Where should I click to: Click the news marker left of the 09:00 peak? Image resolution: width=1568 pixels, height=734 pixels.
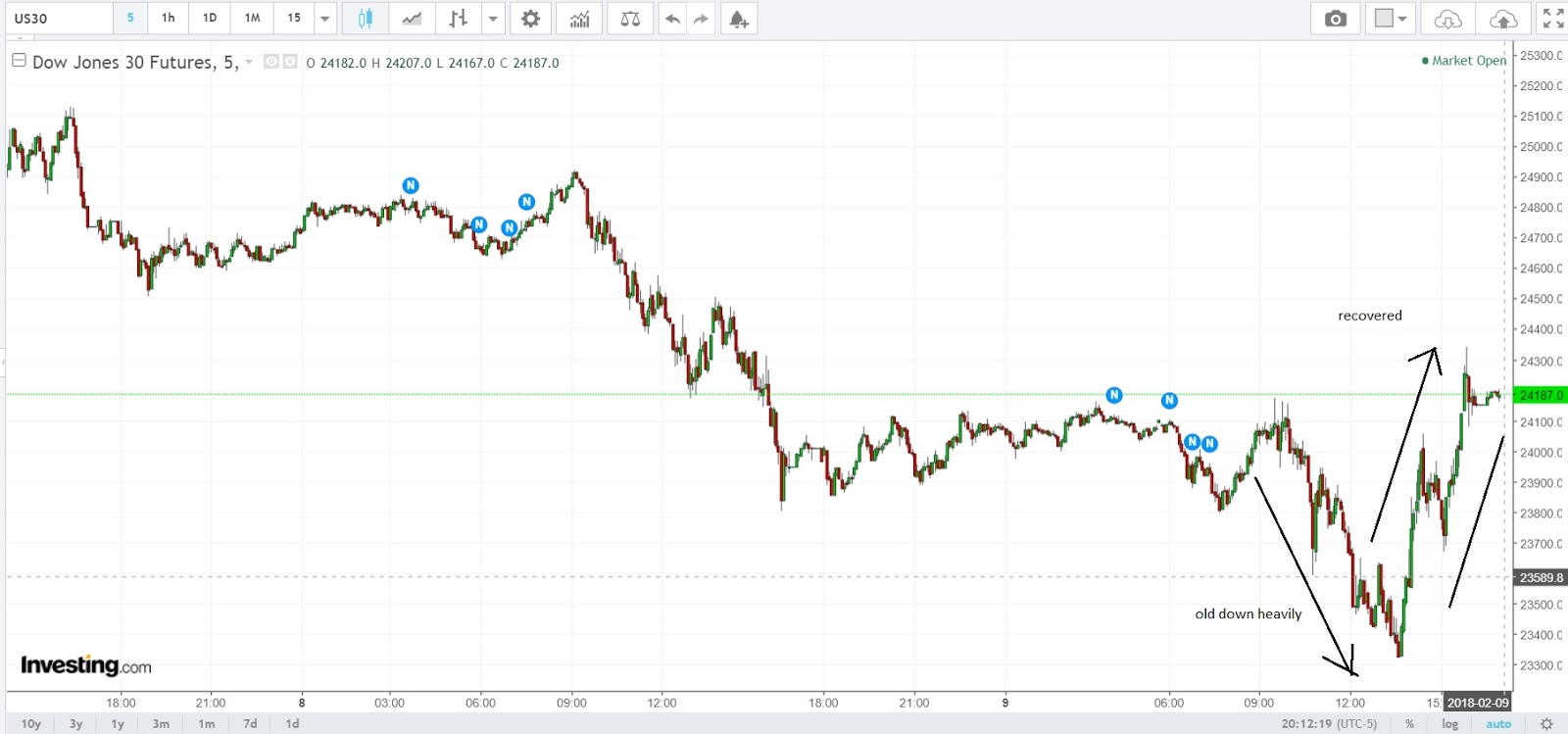[x=526, y=202]
